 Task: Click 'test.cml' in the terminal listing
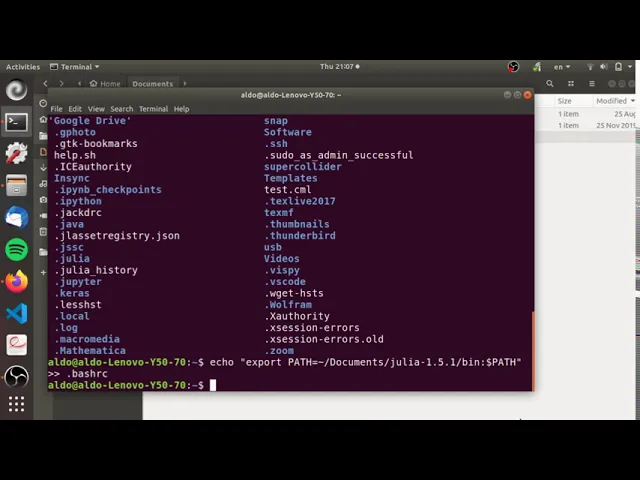[287, 189]
